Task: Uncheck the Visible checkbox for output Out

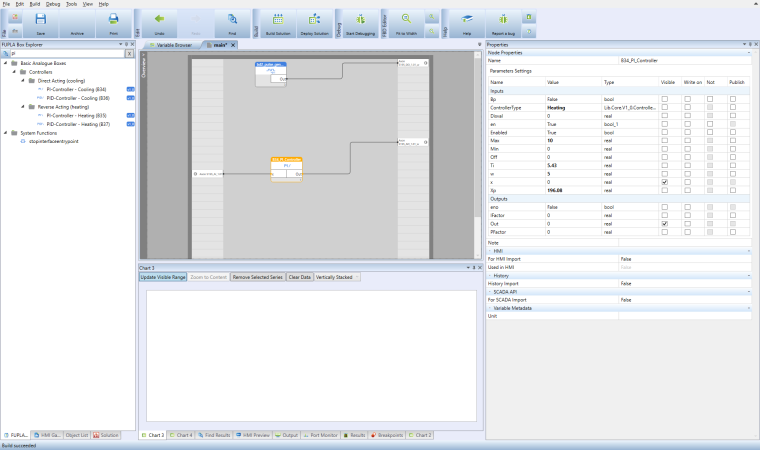Action: [x=665, y=223]
